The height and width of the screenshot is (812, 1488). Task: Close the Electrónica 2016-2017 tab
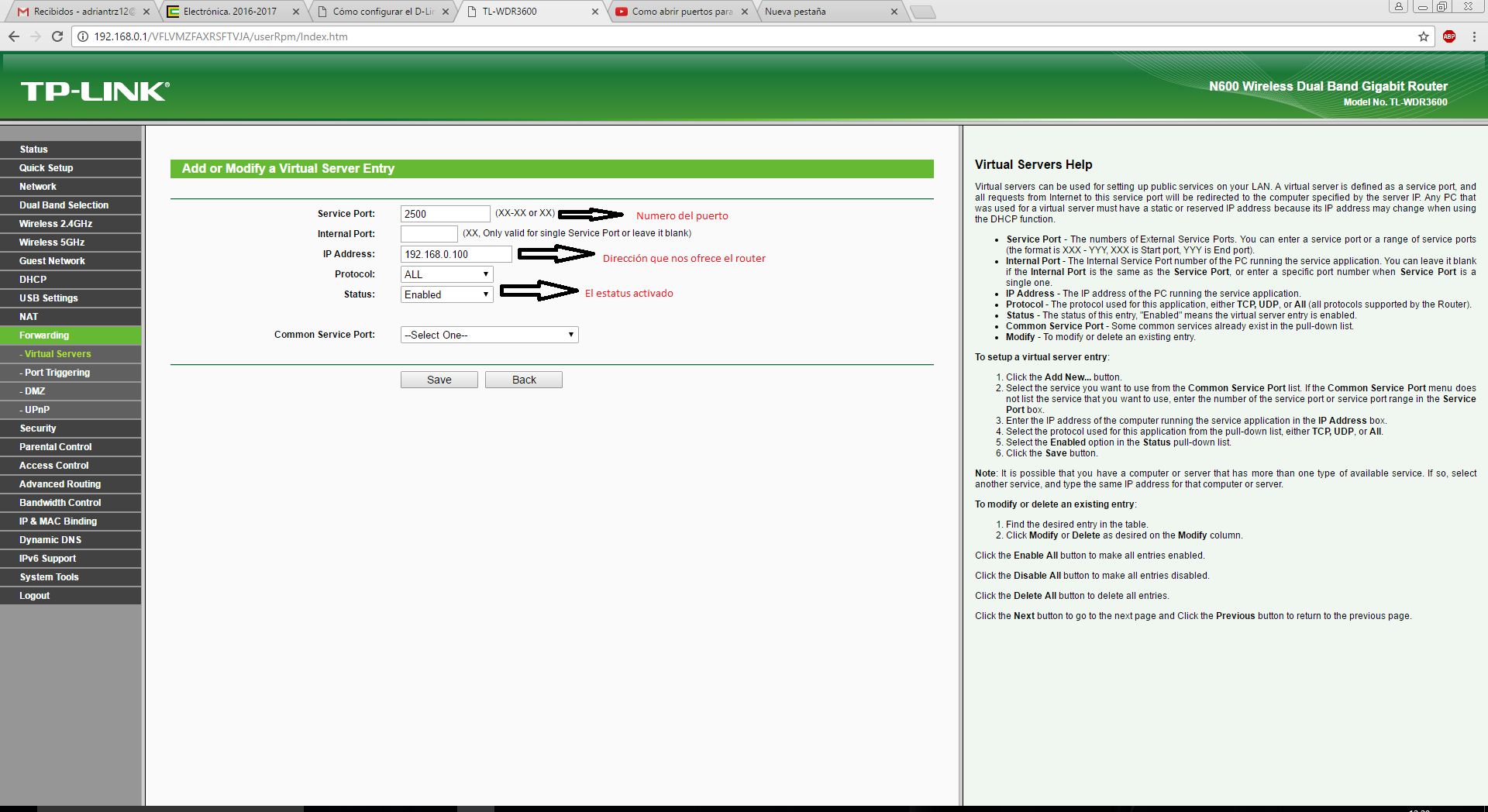295,12
